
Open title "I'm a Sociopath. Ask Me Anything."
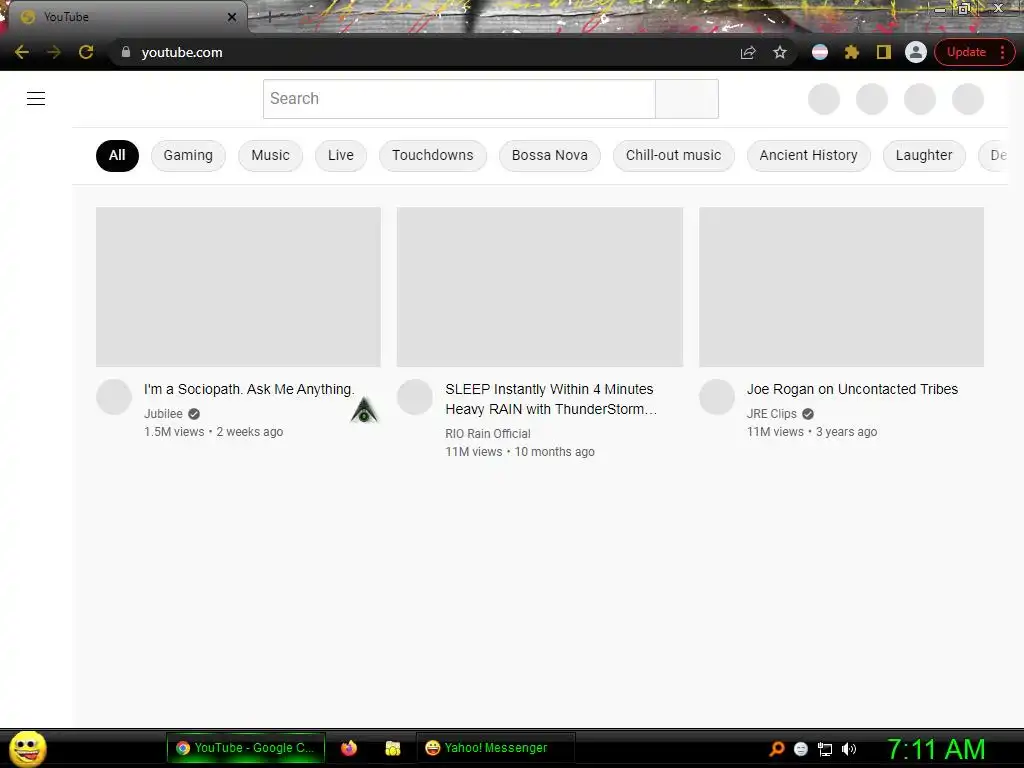[x=249, y=389]
